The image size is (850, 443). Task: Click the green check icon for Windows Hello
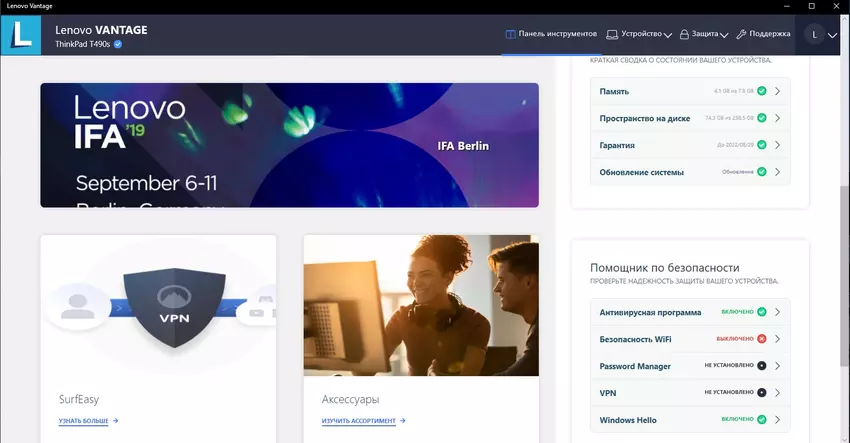tap(762, 419)
